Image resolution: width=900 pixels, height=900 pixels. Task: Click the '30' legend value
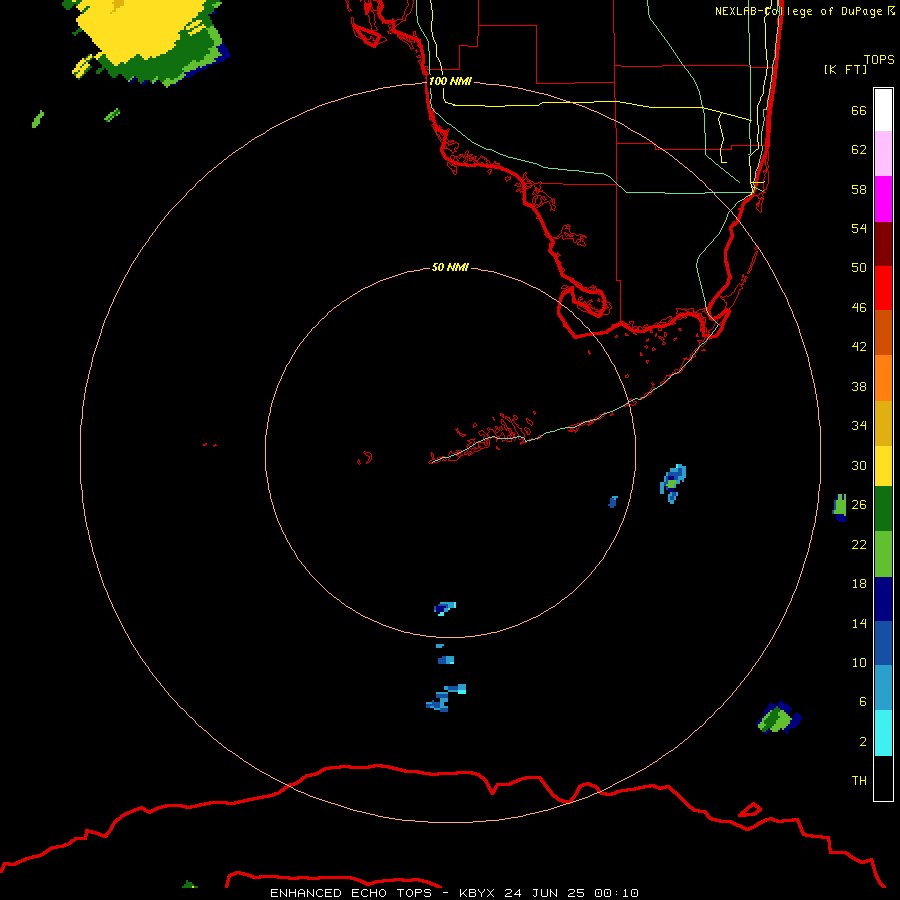pos(859,465)
